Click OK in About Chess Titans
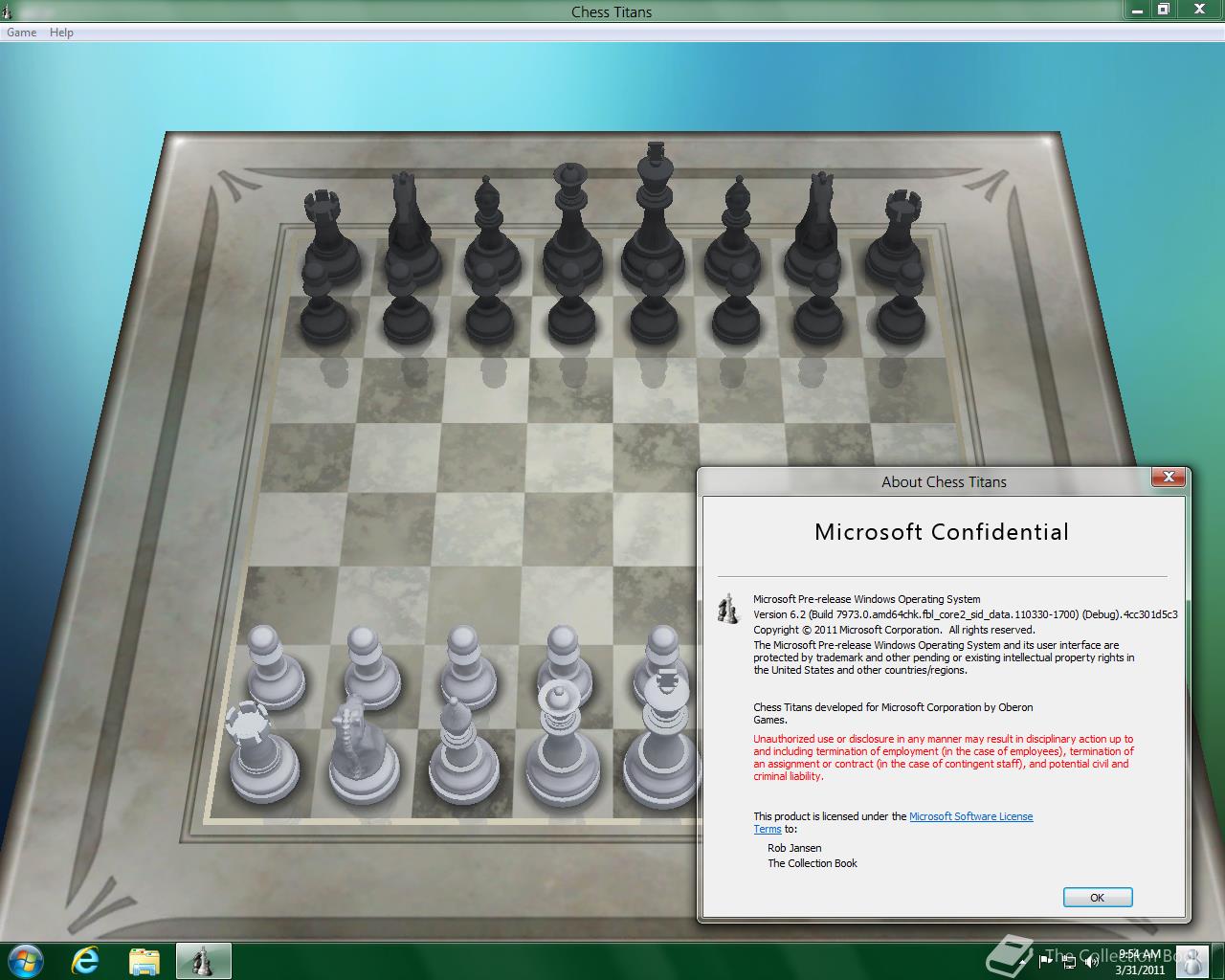 coord(1098,897)
